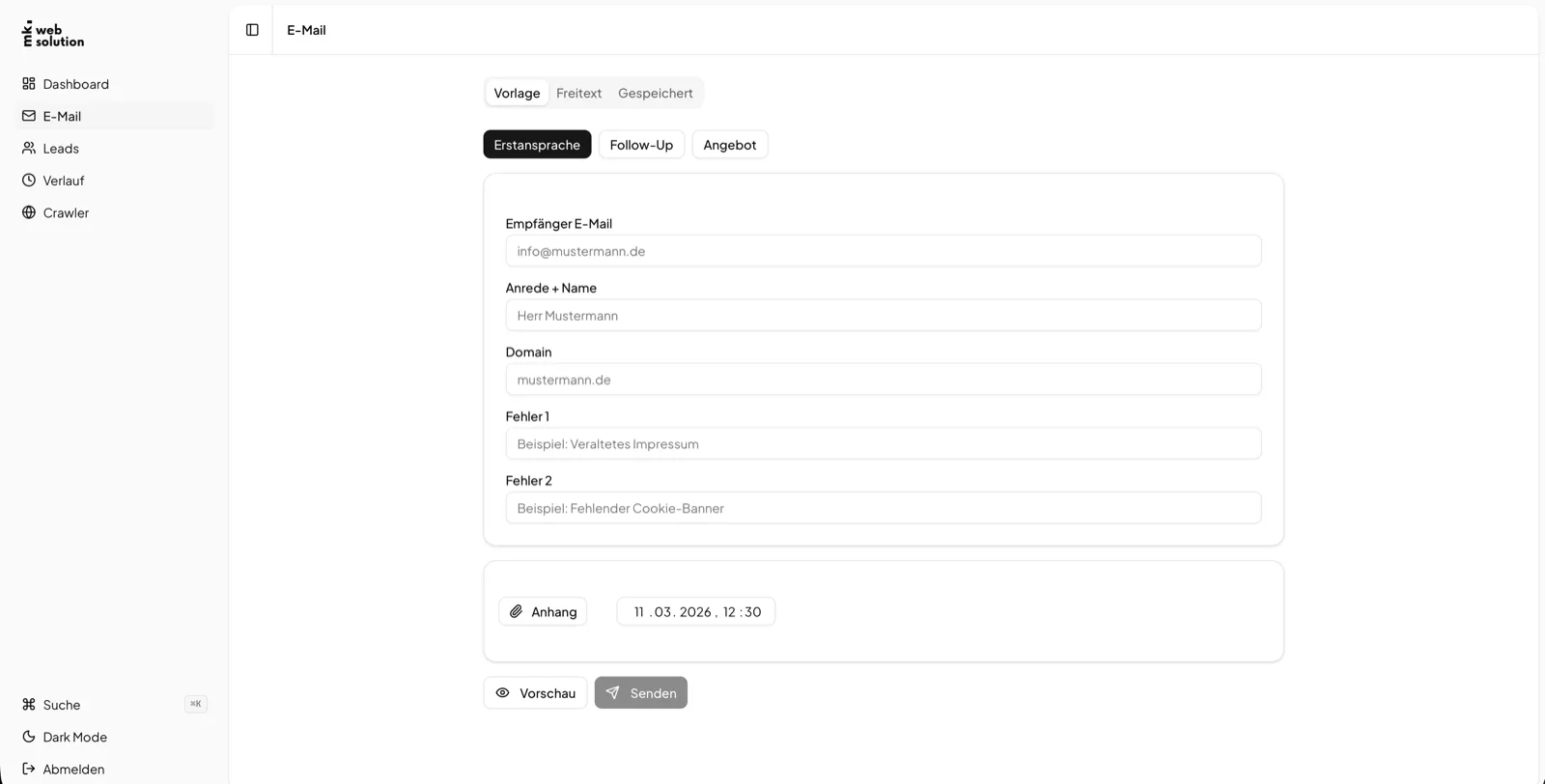The width and height of the screenshot is (1545, 784).
Task: Open the Crawler page
Action: 114,212
